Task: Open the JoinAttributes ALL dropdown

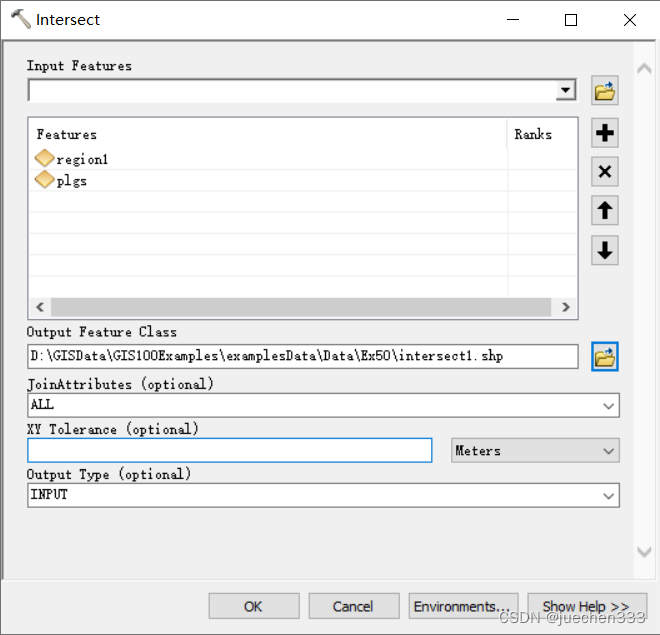Action: coord(608,406)
